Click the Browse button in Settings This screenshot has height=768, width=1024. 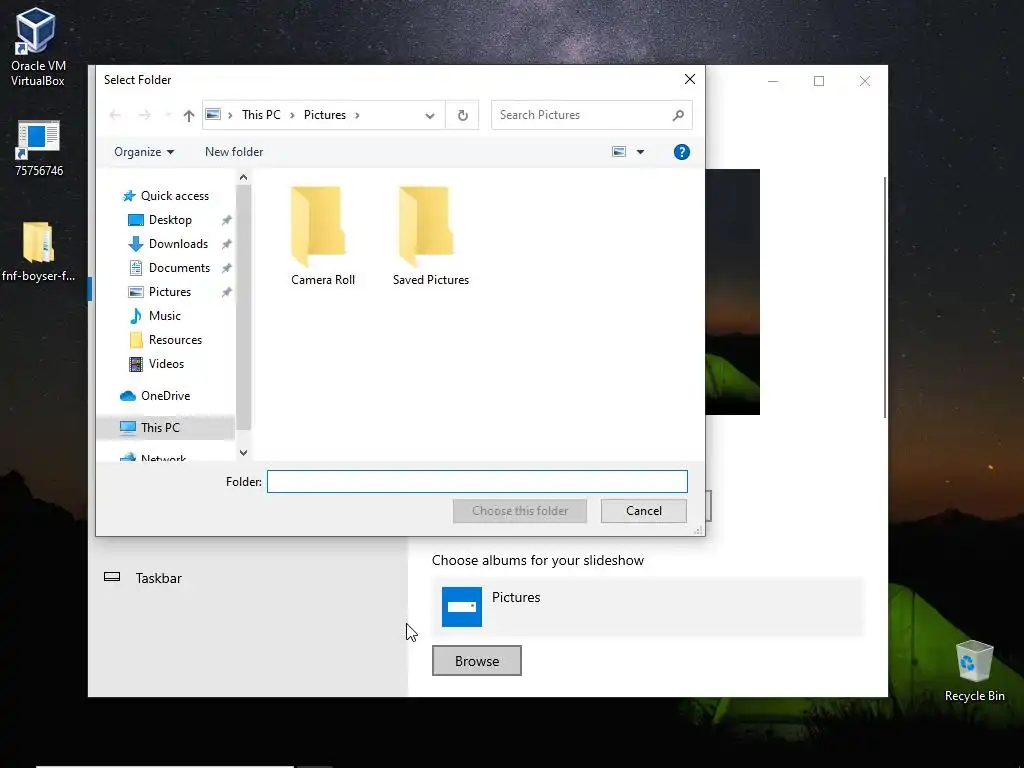coord(477,661)
